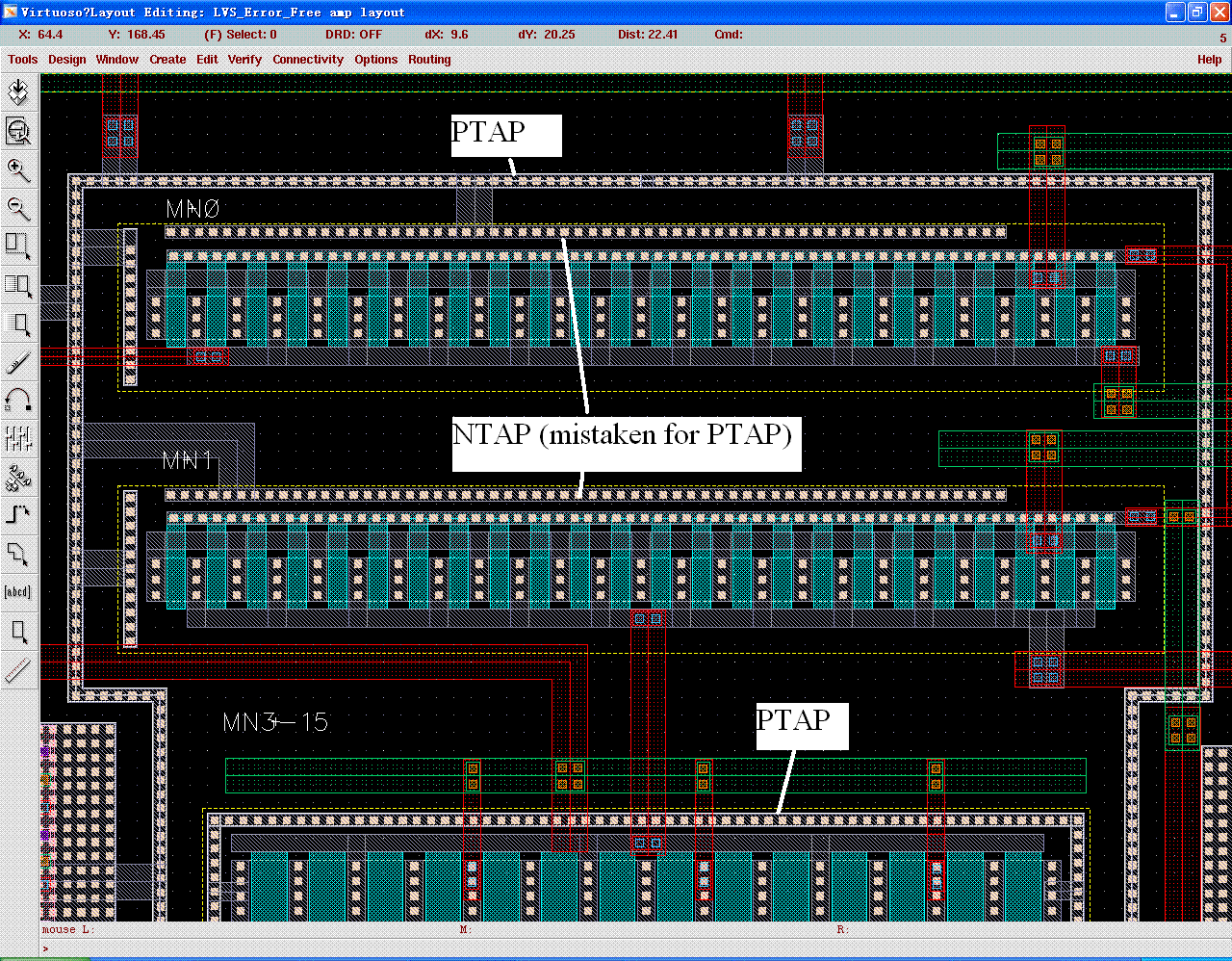Select the Label [abcd] tool

(x=18, y=591)
